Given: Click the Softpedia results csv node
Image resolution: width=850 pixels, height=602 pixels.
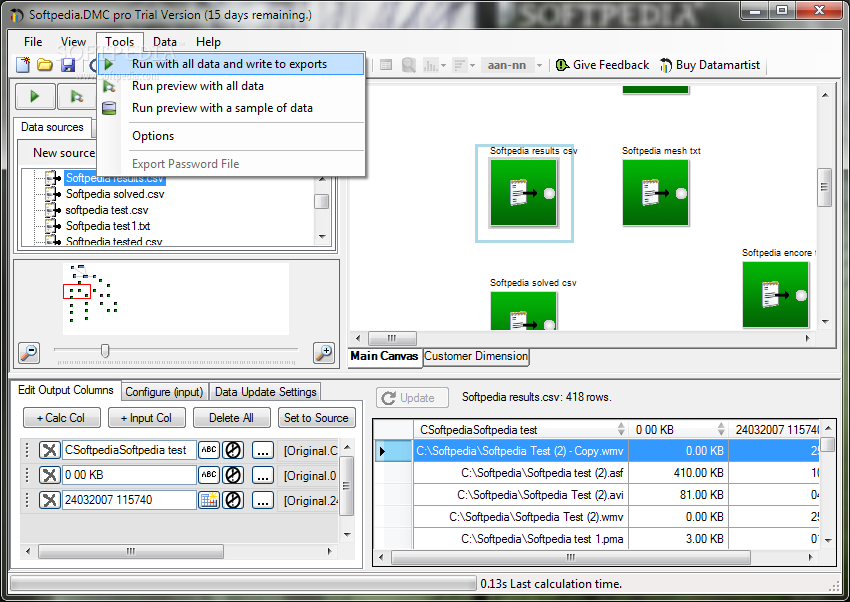Looking at the screenshot, I should tap(524, 193).
